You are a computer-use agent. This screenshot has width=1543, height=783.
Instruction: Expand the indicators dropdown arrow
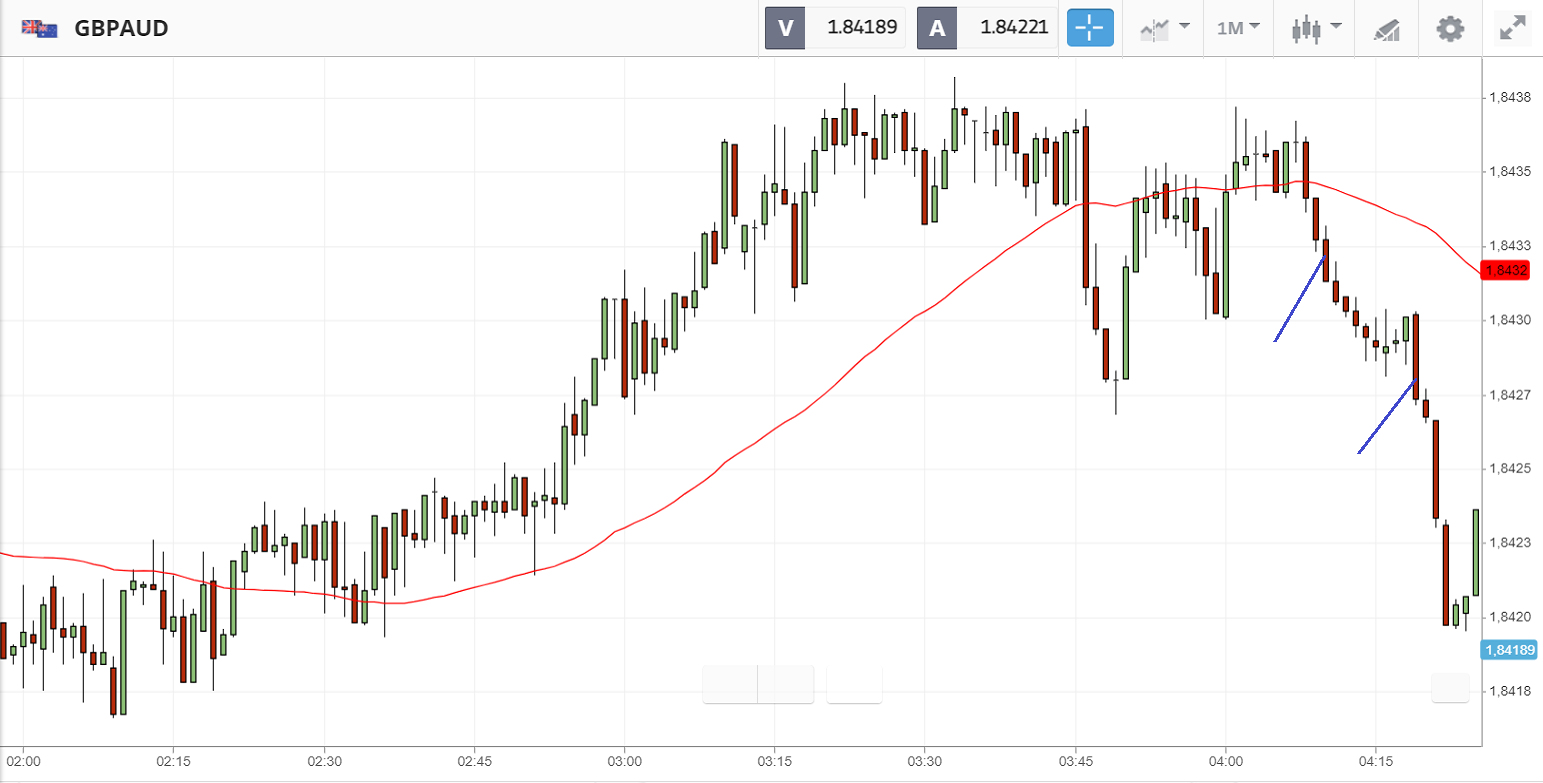click(x=1185, y=26)
